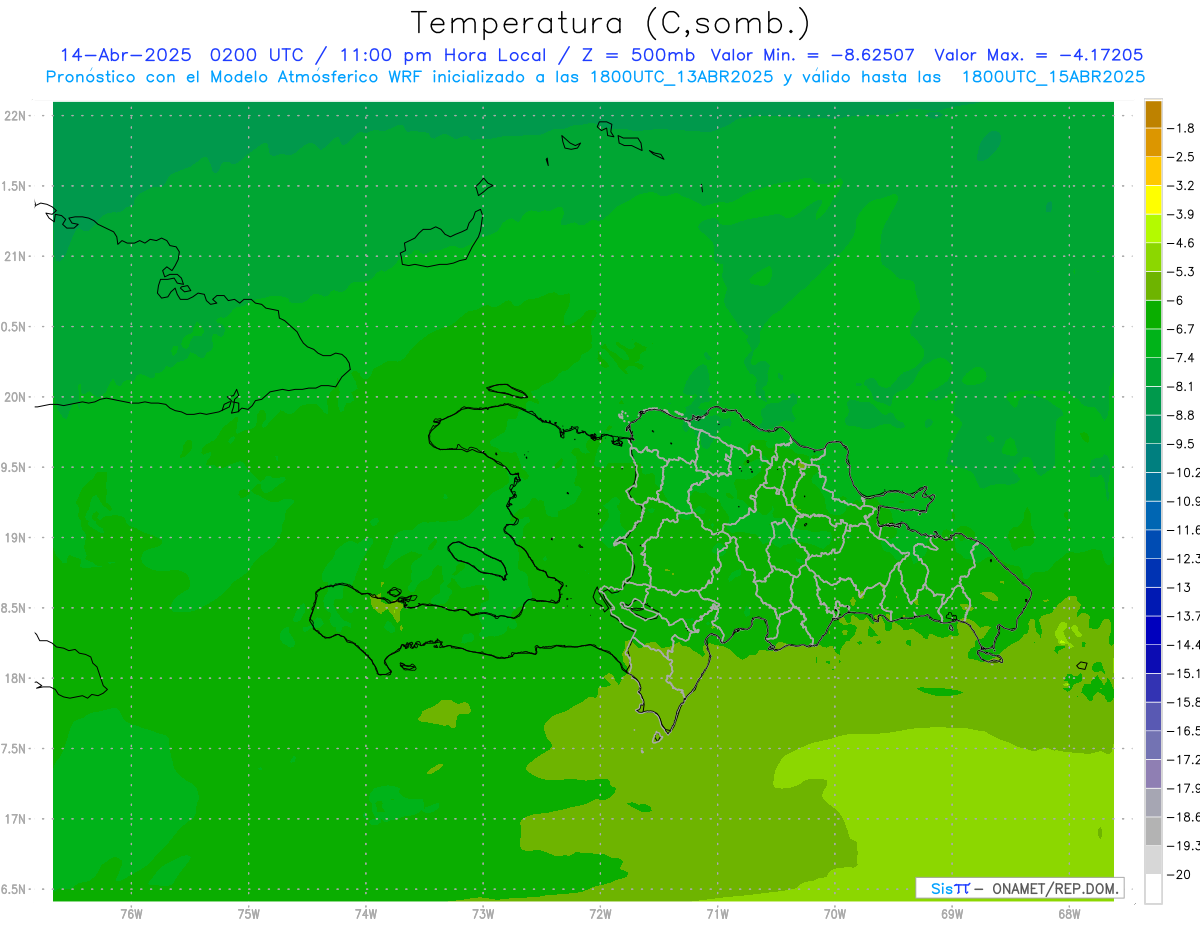Click the "71W" longitude label
Image resolution: width=1200 pixels, height=927 pixels.
click(717, 914)
